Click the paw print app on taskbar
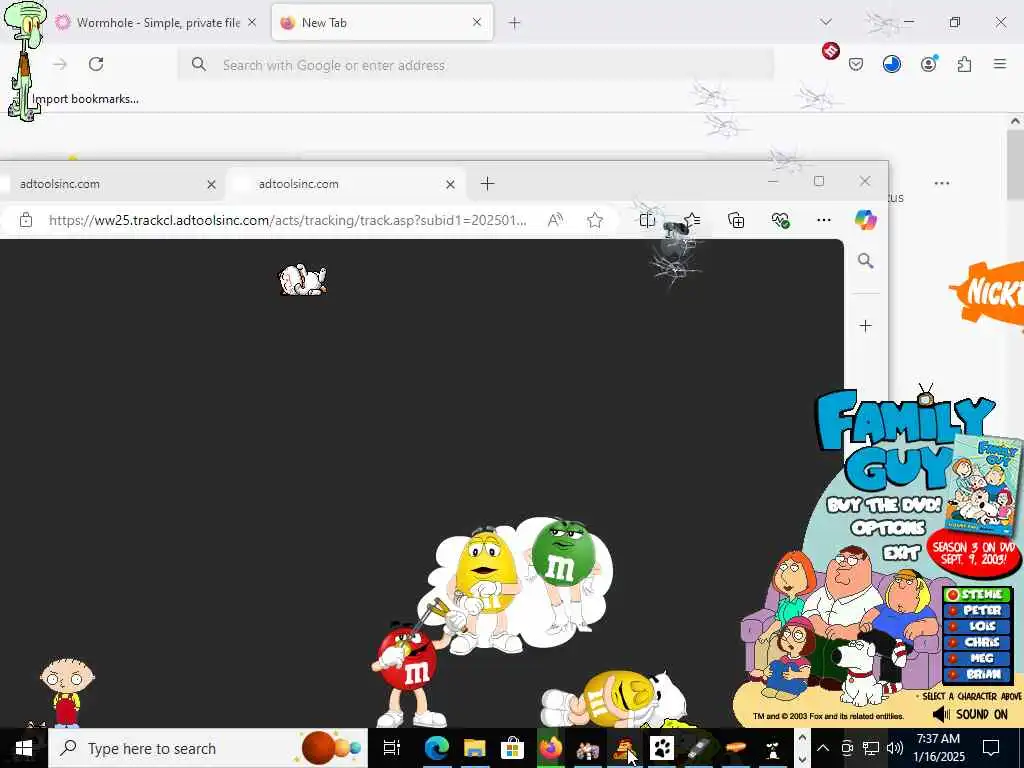The image size is (1024, 768). (662, 748)
